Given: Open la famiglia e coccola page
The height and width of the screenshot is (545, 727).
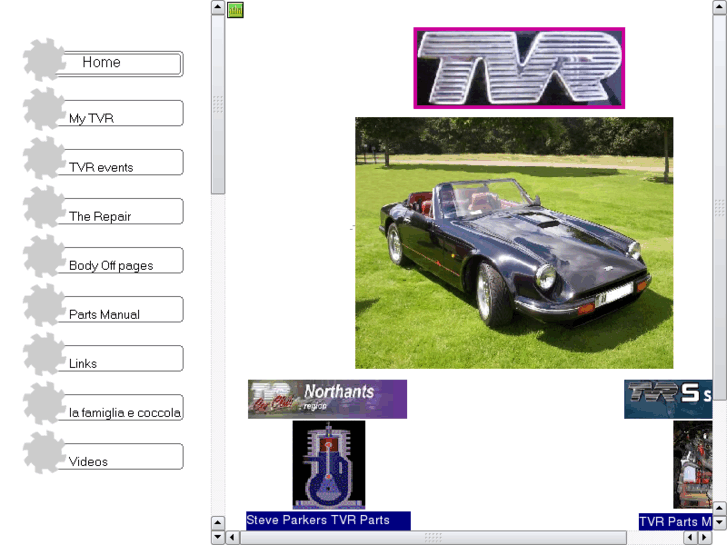Looking at the screenshot, I should pos(122,407).
